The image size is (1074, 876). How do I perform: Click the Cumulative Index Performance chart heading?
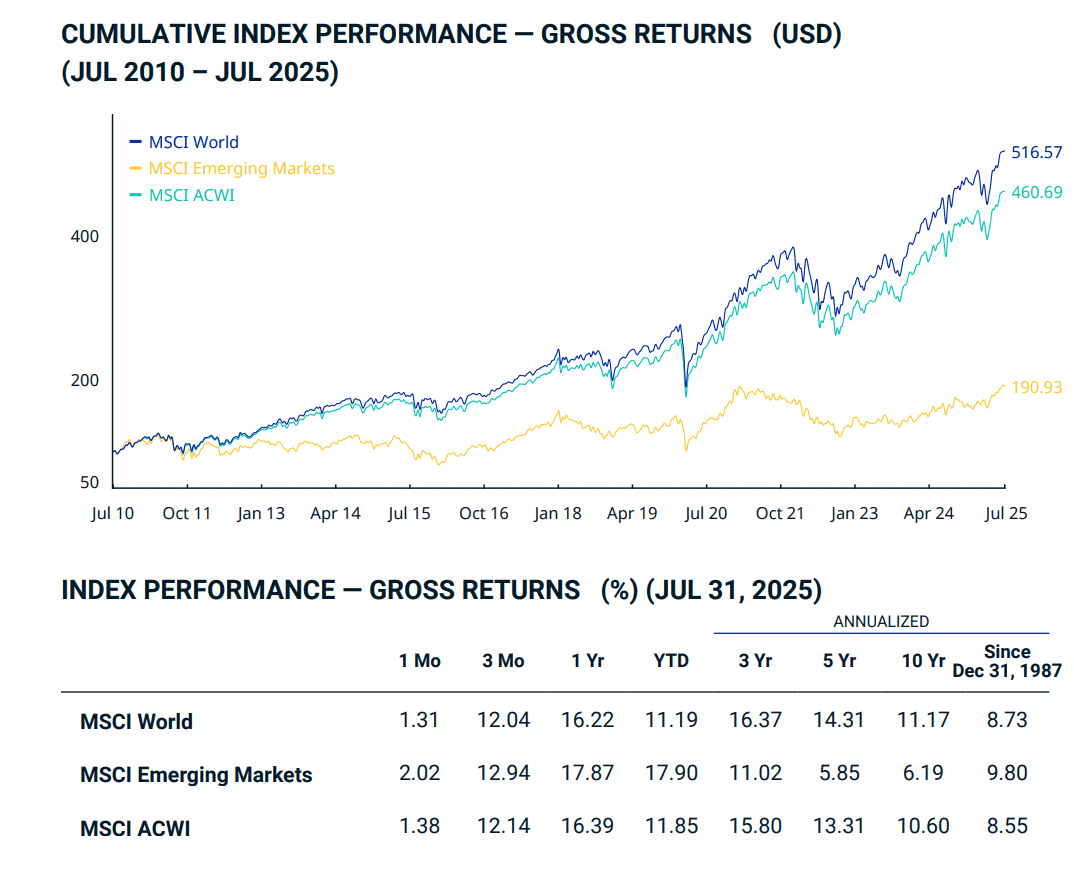[451, 53]
